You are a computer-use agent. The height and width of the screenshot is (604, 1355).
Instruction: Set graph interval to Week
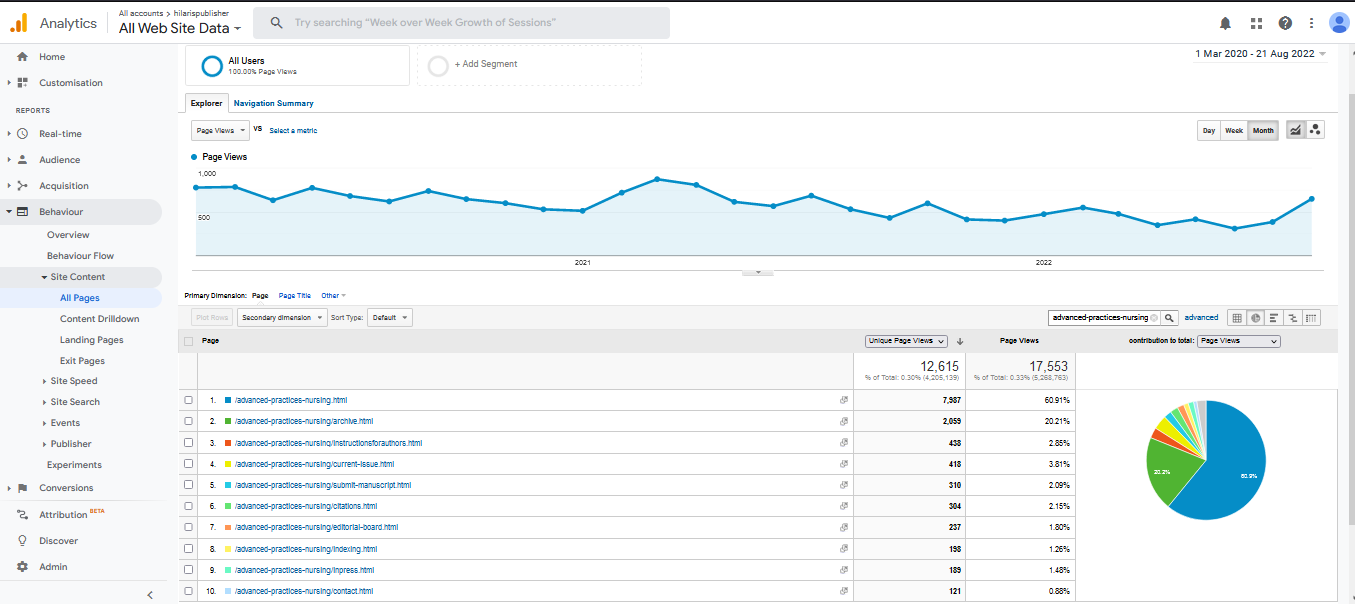click(1234, 131)
